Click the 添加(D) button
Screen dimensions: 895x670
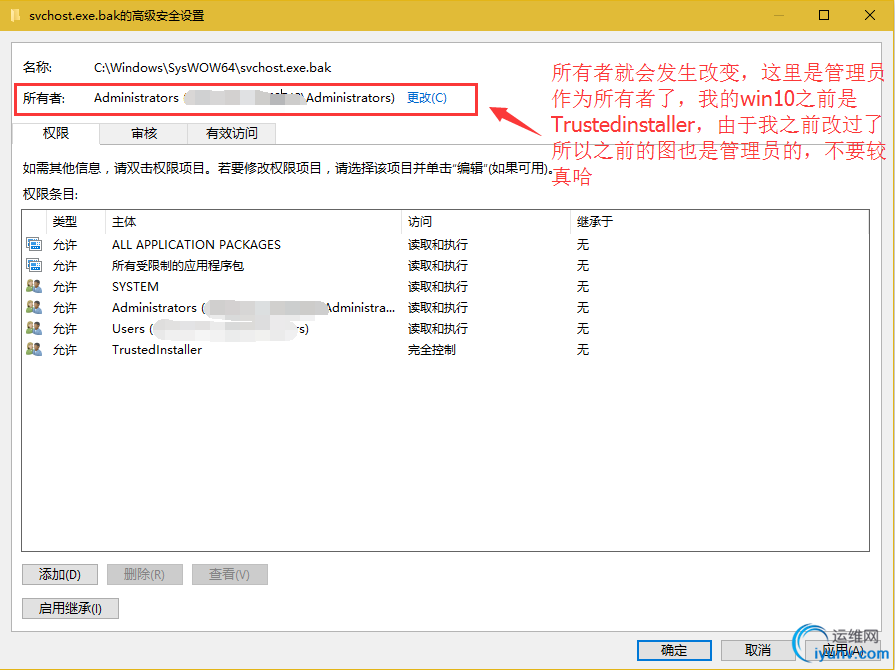click(x=60, y=575)
